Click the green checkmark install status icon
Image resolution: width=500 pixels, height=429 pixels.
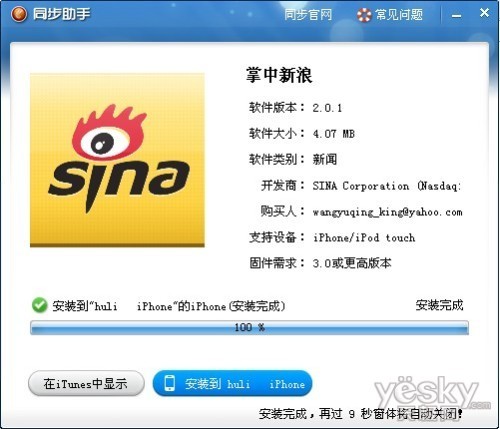pyautogui.click(x=40, y=305)
